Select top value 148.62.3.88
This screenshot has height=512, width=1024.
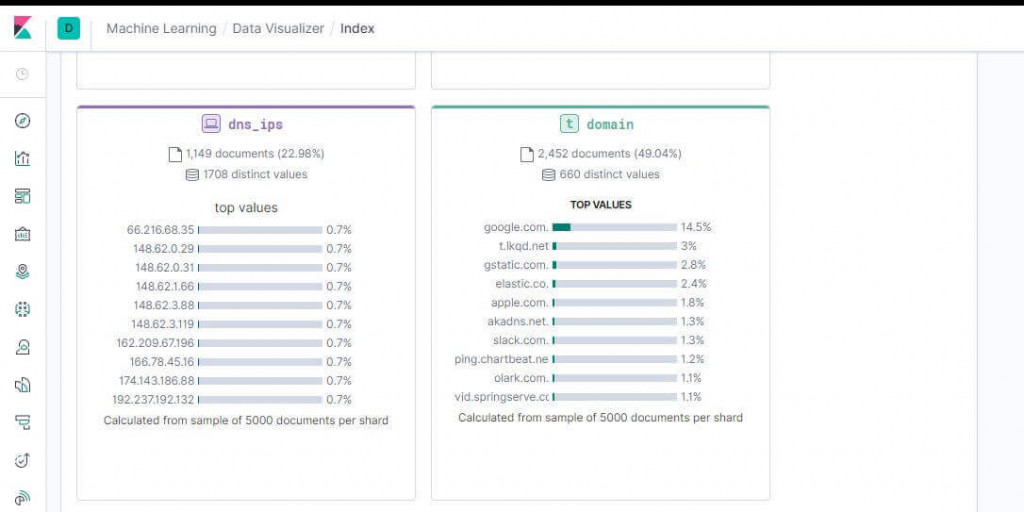[x=164, y=306]
